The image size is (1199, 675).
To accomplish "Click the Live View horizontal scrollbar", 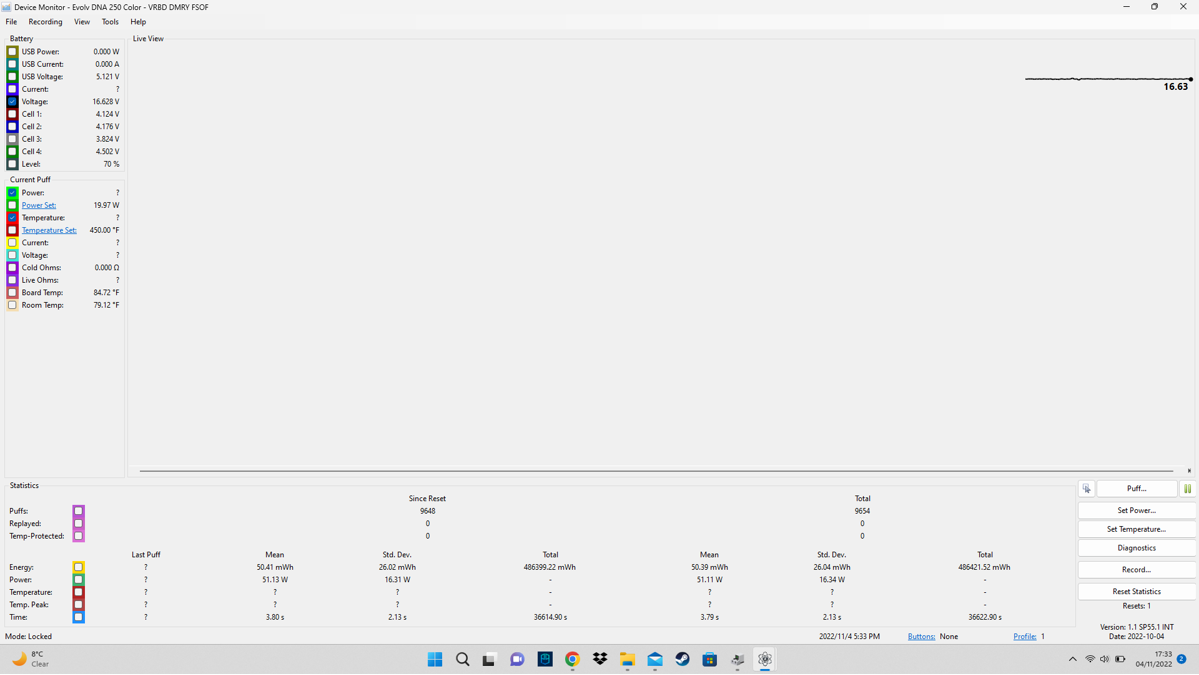I will coord(656,470).
